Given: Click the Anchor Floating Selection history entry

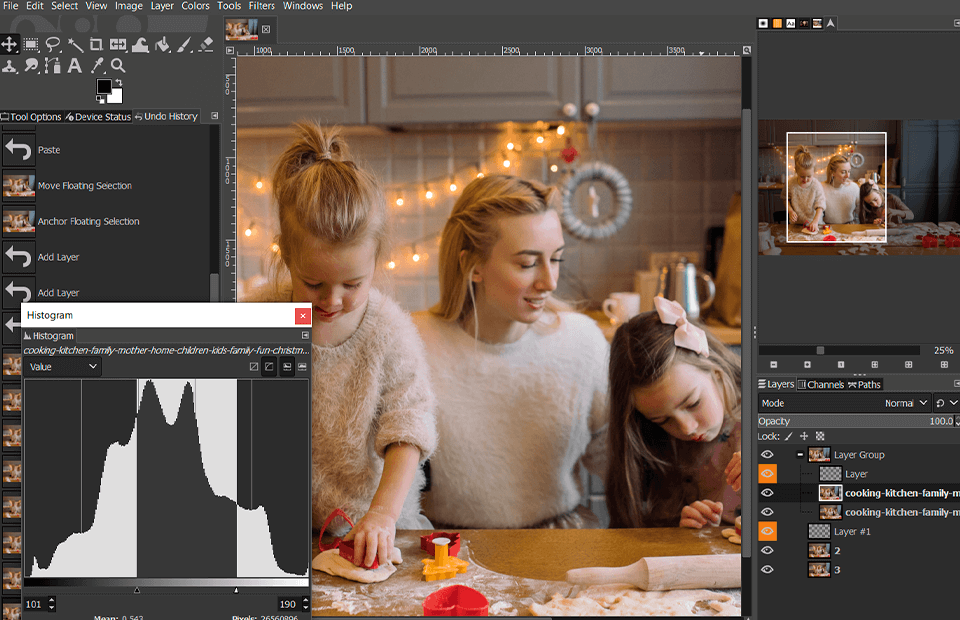Looking at the screenshot, I should (x=88, y=221).
